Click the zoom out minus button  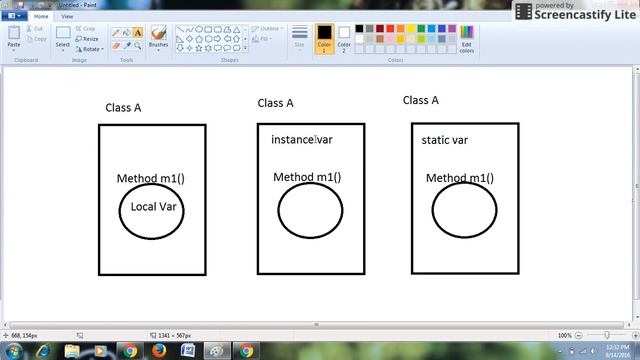click(x=578, y=336)
